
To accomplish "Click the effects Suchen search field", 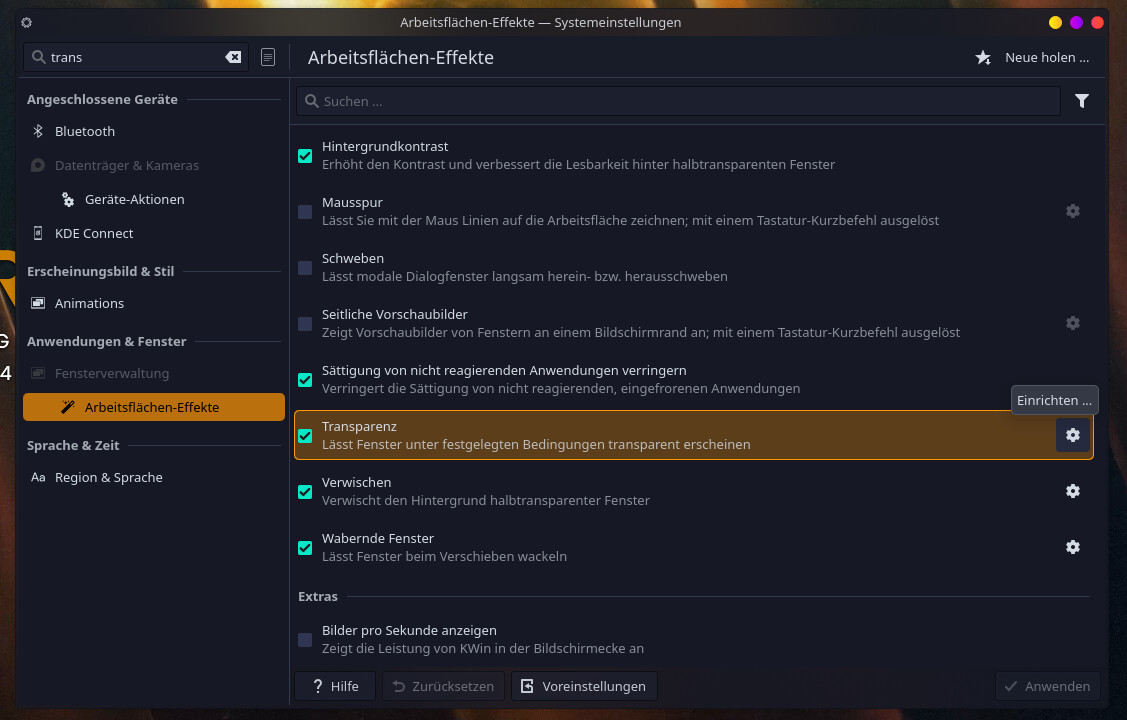I will 678,101.
